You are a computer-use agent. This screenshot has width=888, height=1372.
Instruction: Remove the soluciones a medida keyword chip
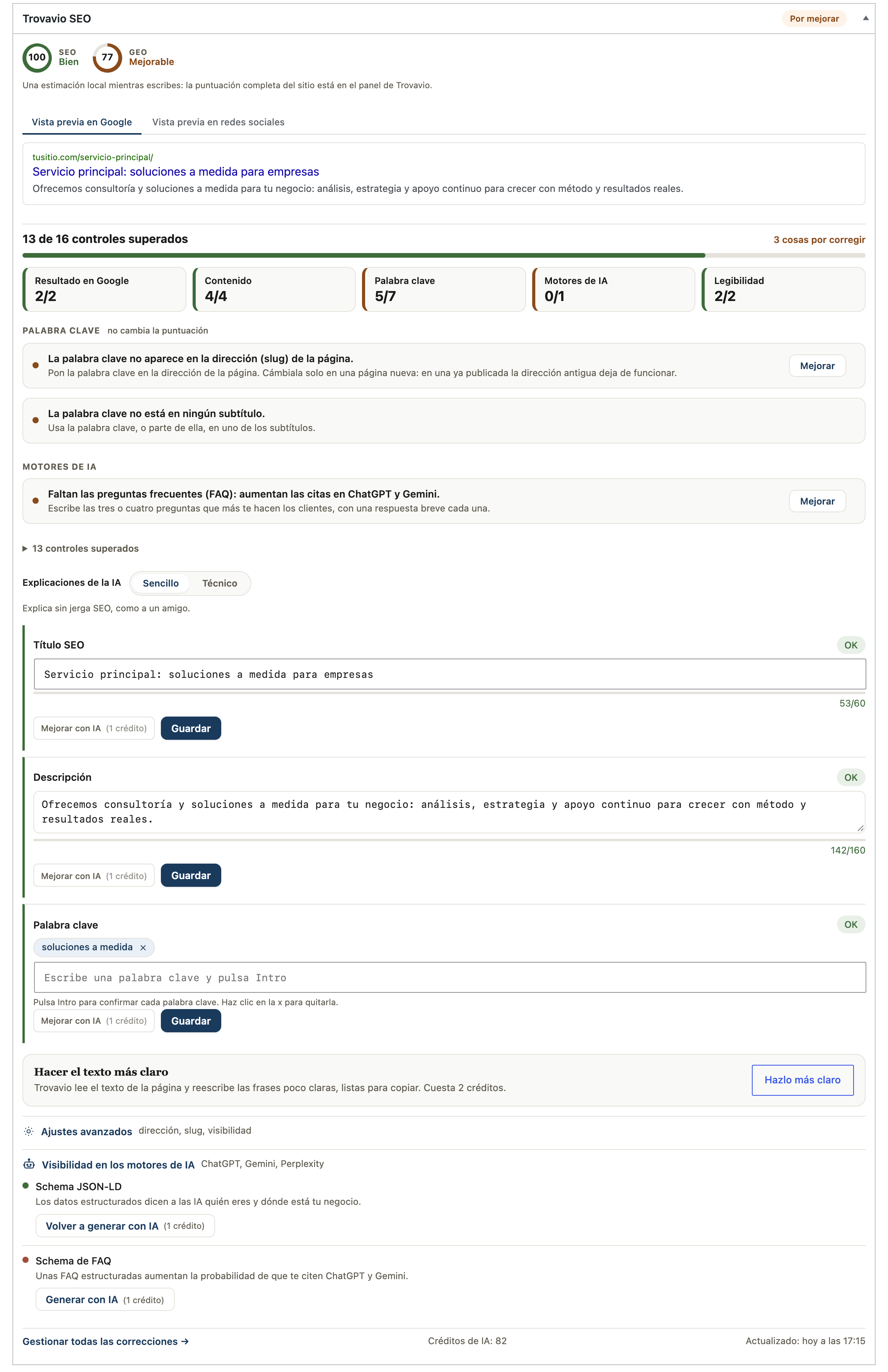point(143,947)
